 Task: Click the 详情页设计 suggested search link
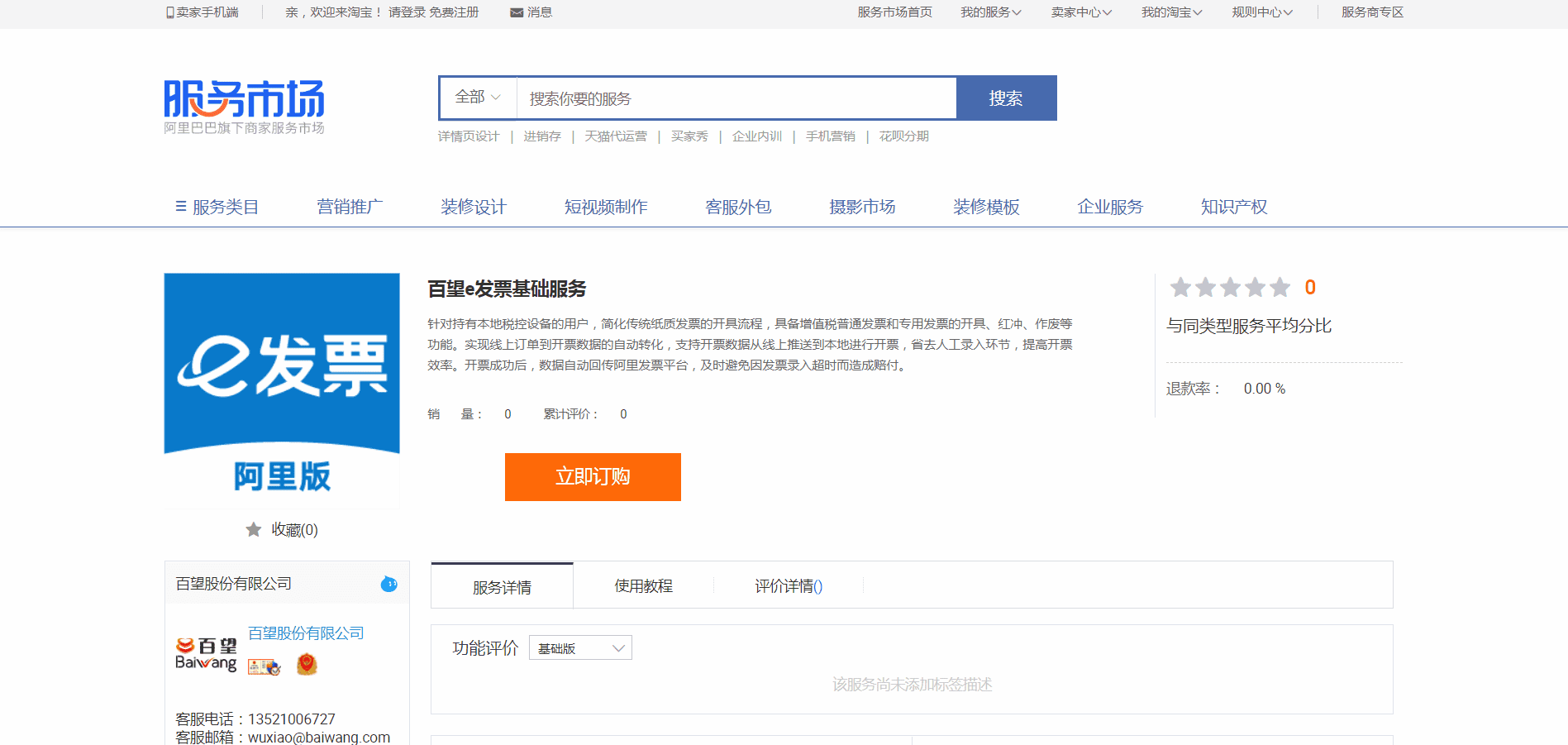(x=469, y=136)
